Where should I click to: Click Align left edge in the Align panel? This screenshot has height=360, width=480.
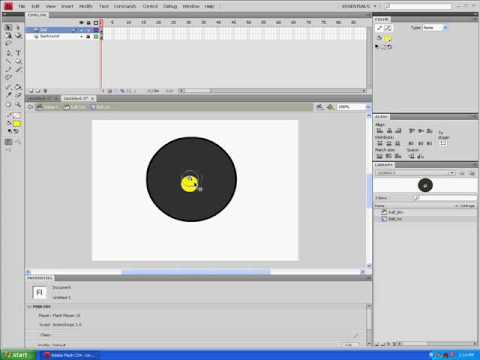point(380,131)
